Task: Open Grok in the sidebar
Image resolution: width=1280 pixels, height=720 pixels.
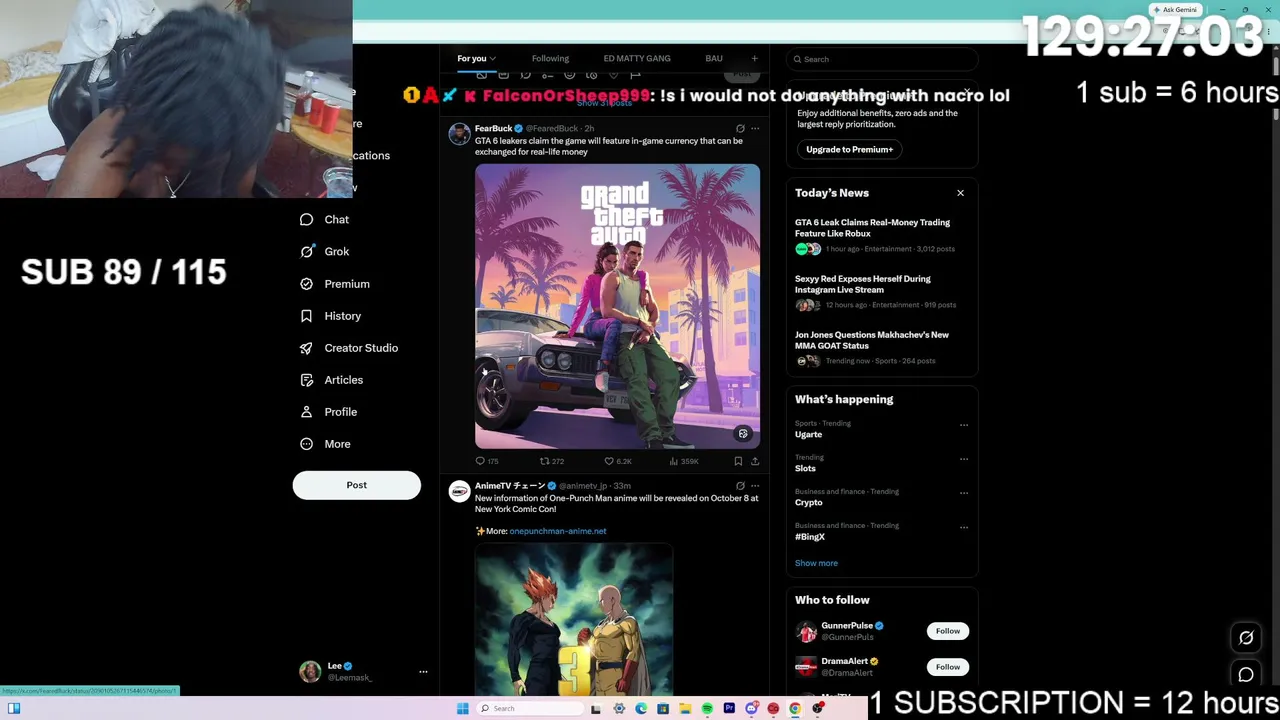Action: (x=324, y=252)
